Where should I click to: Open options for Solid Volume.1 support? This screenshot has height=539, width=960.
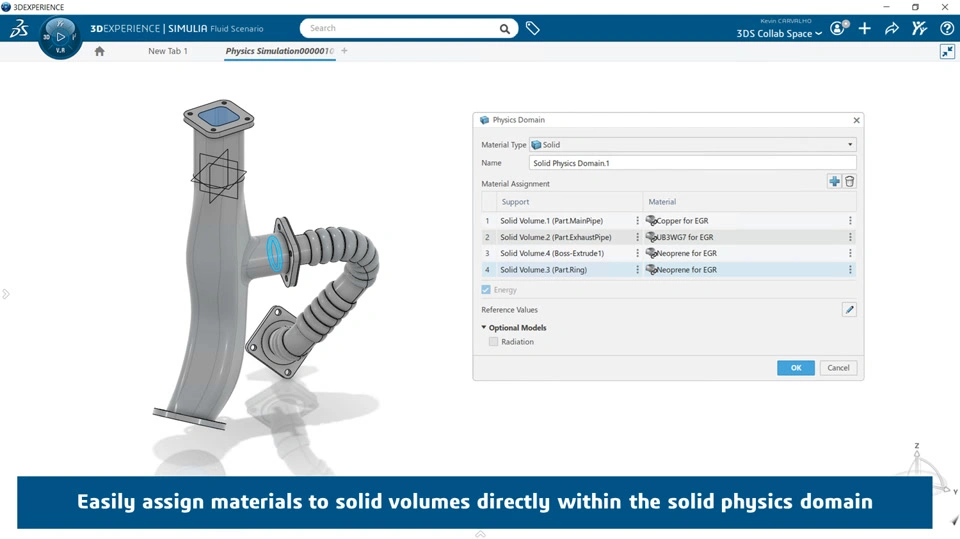[637, 220]
